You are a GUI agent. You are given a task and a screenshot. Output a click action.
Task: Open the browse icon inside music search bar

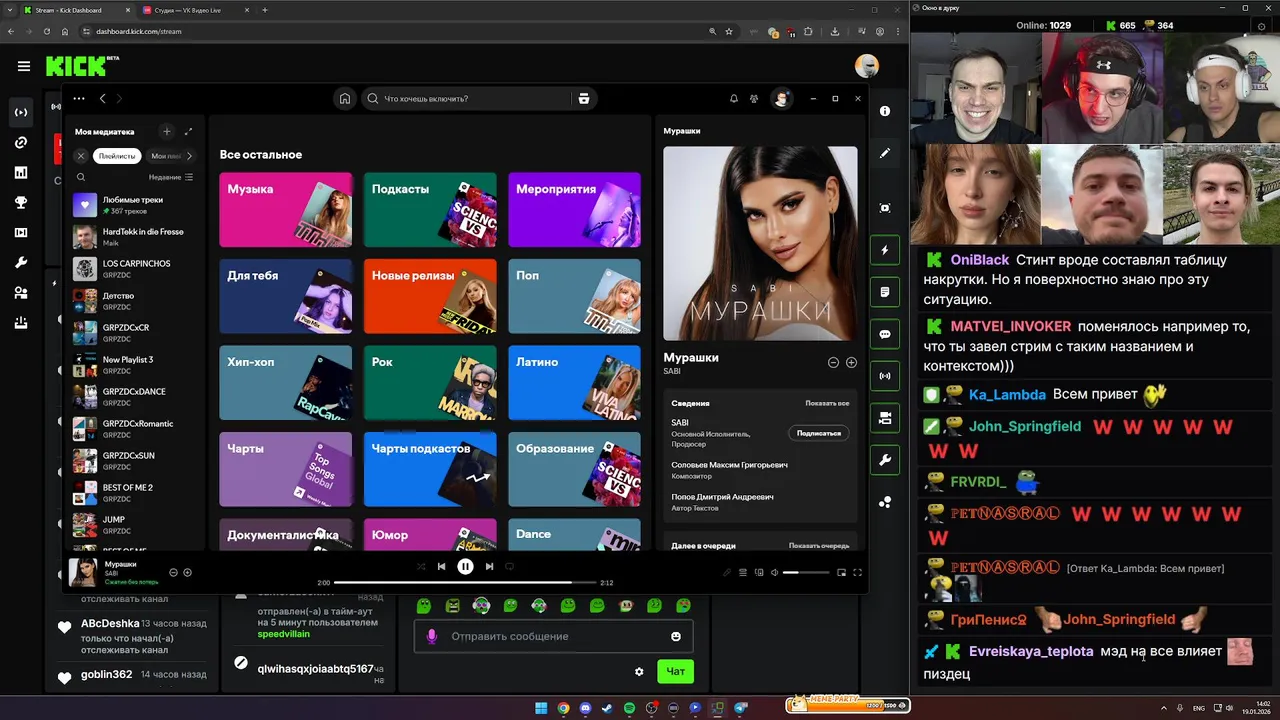[x=584, y=98]
